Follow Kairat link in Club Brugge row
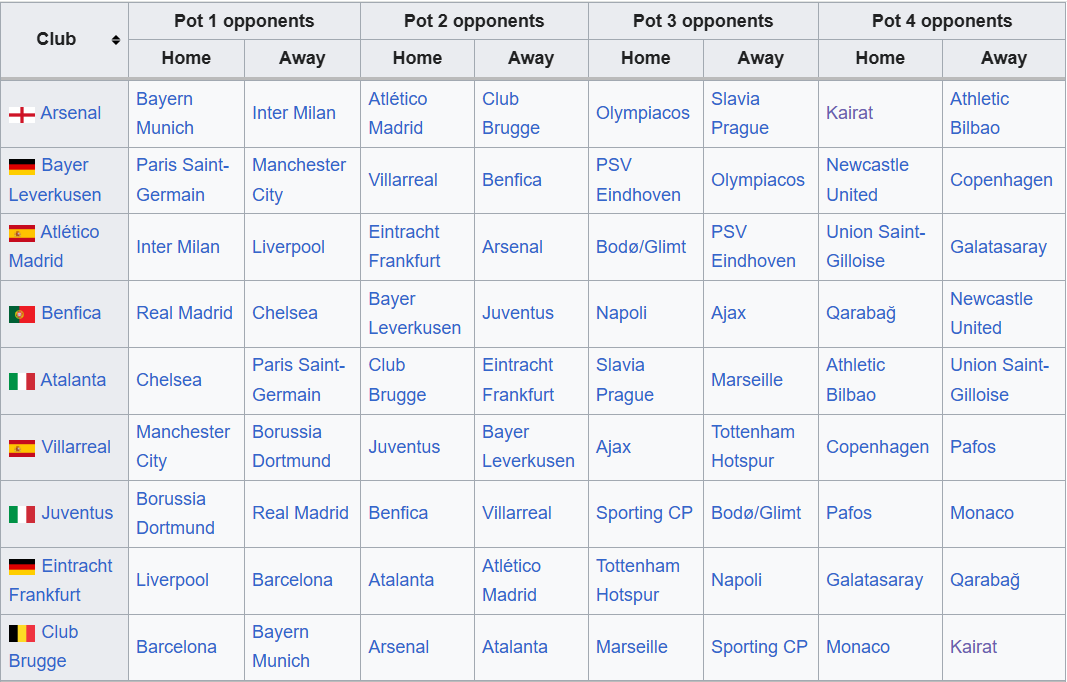This screenshot has height=682, width=1067. (x=973, y=647)
